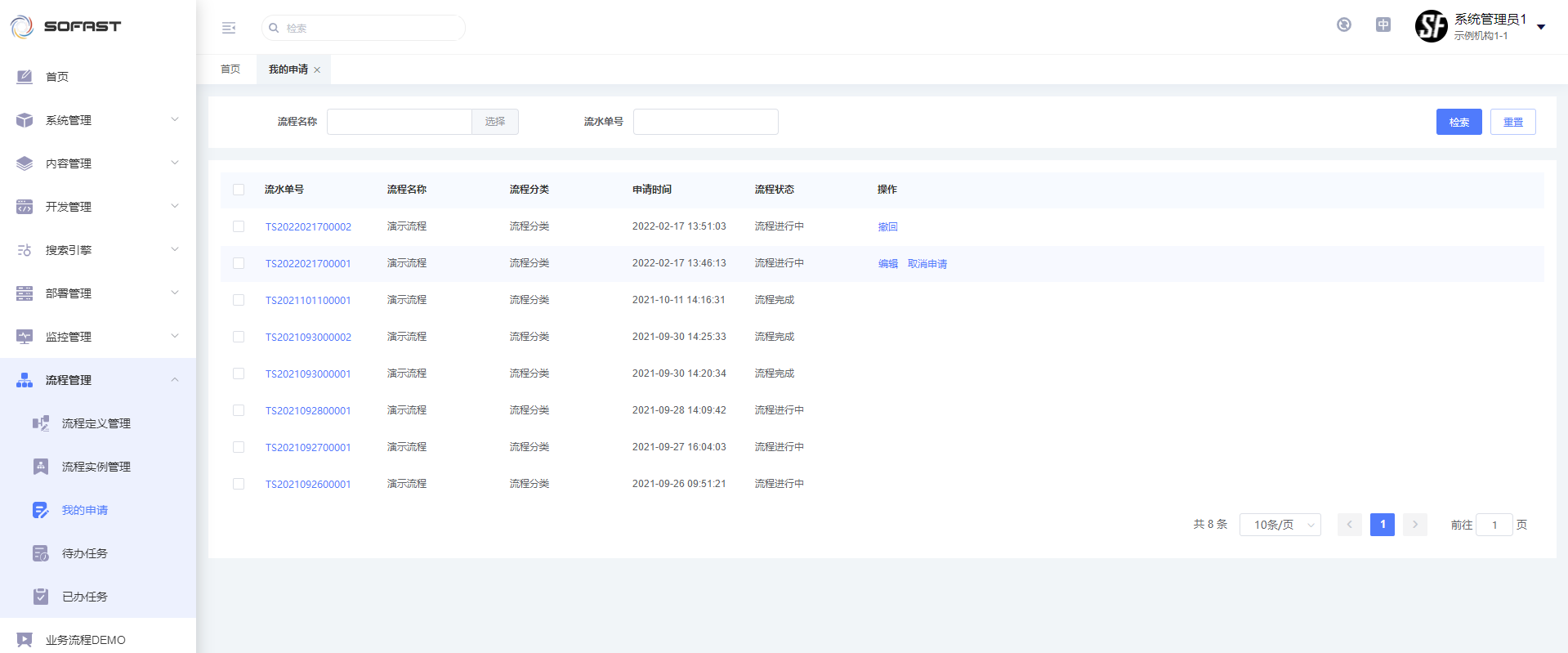
Task: Click the 流程定义管理 icon in sidebar
Action: click(x=41, y=423)
